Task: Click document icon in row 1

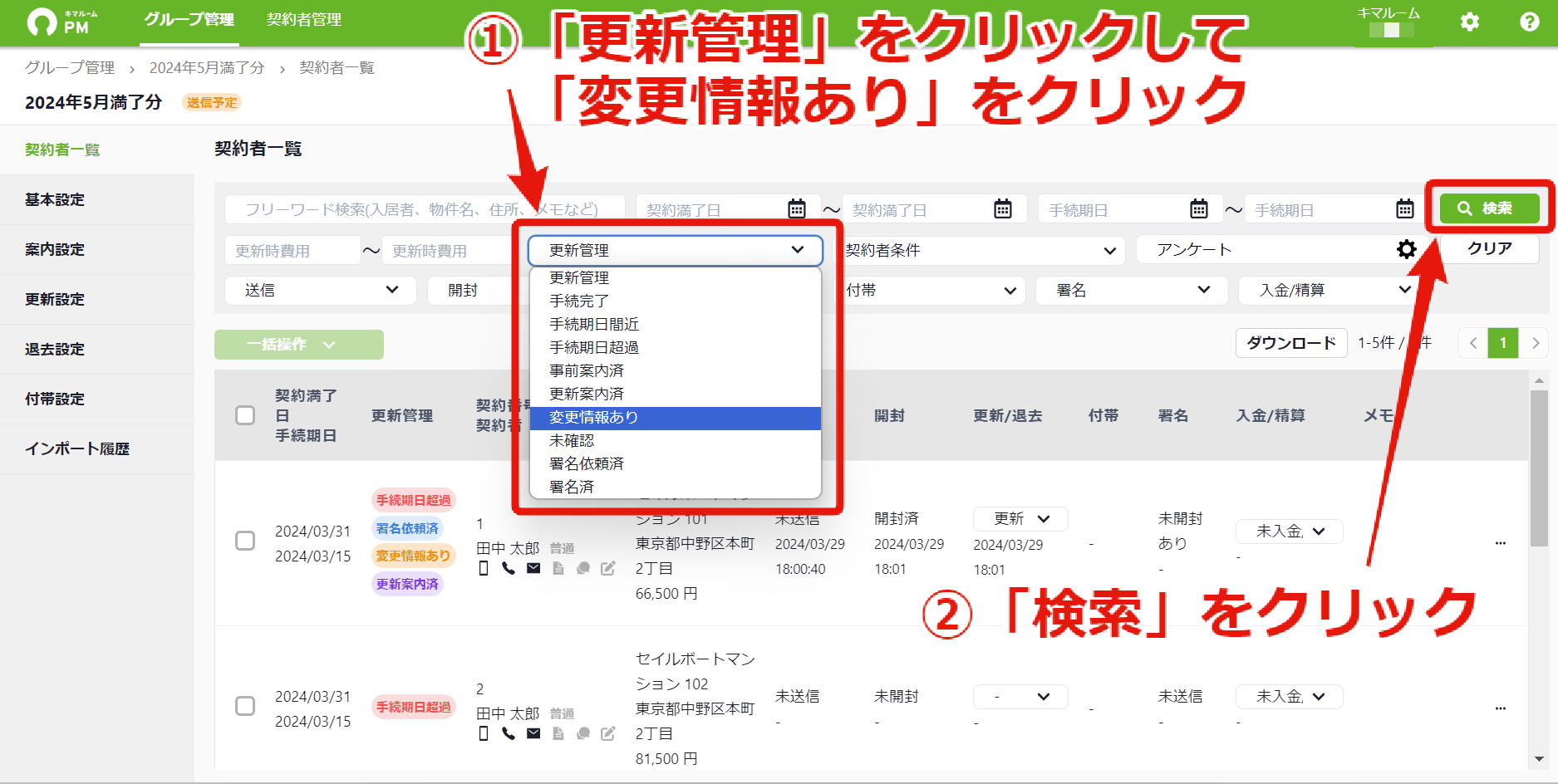Action: [558, 569]
